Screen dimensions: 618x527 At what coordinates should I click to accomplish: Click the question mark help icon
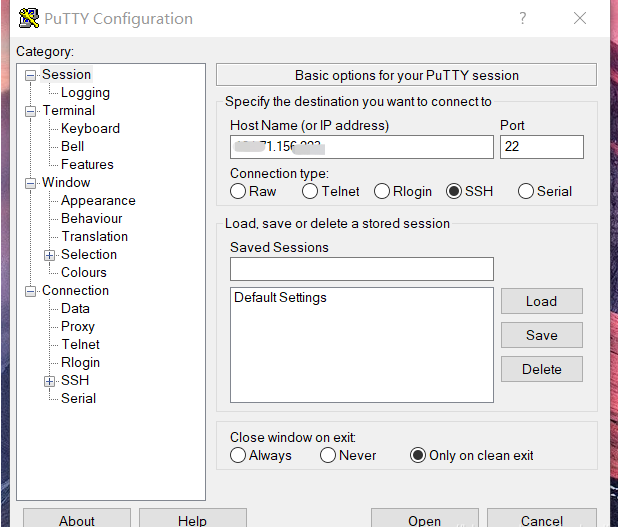pos(523,18)
